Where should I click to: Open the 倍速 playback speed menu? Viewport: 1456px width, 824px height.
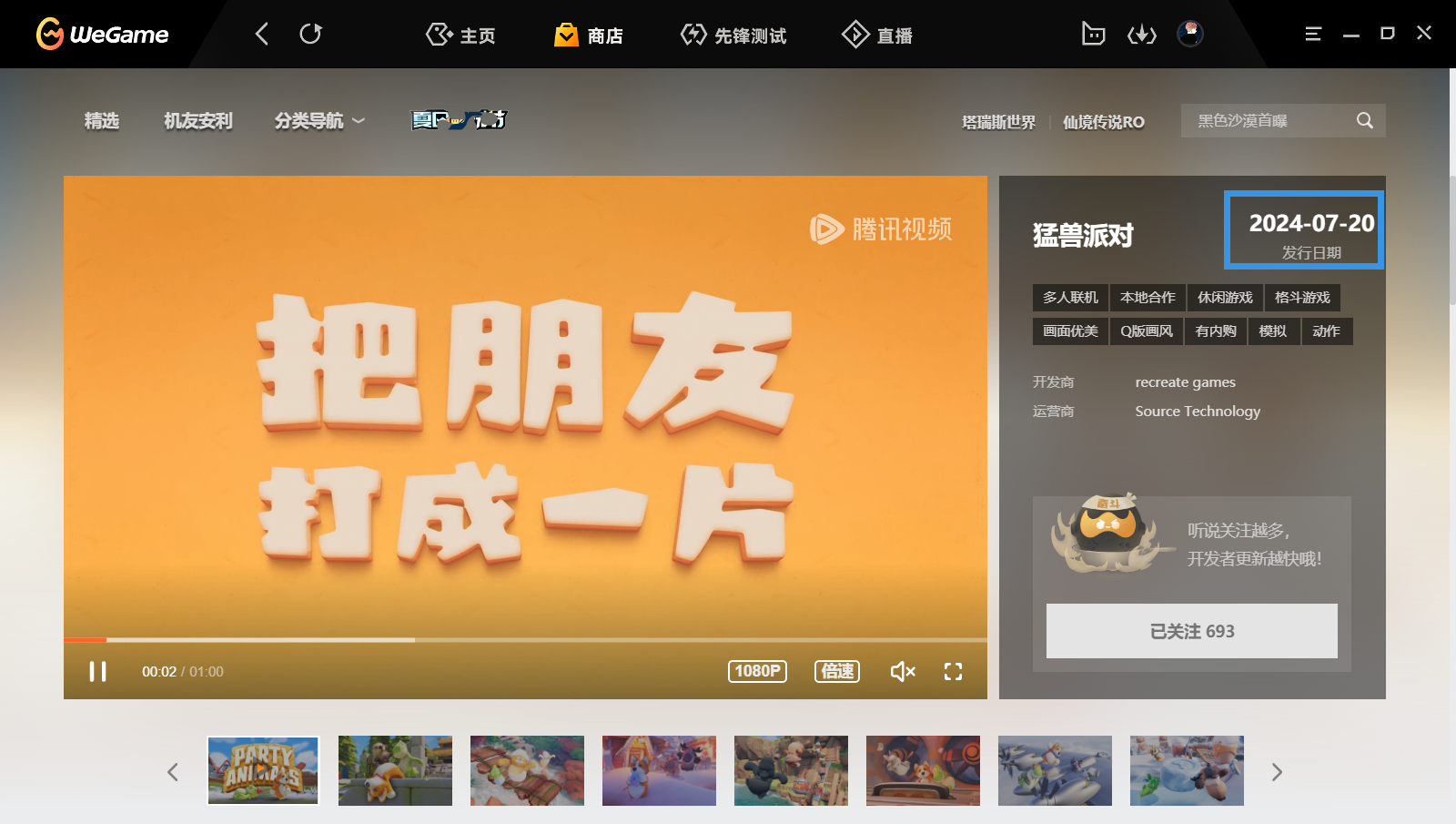(836, 671)
